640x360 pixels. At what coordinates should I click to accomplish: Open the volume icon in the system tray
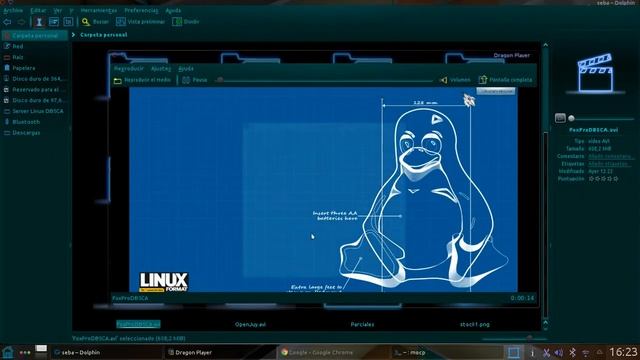[559, 353]
